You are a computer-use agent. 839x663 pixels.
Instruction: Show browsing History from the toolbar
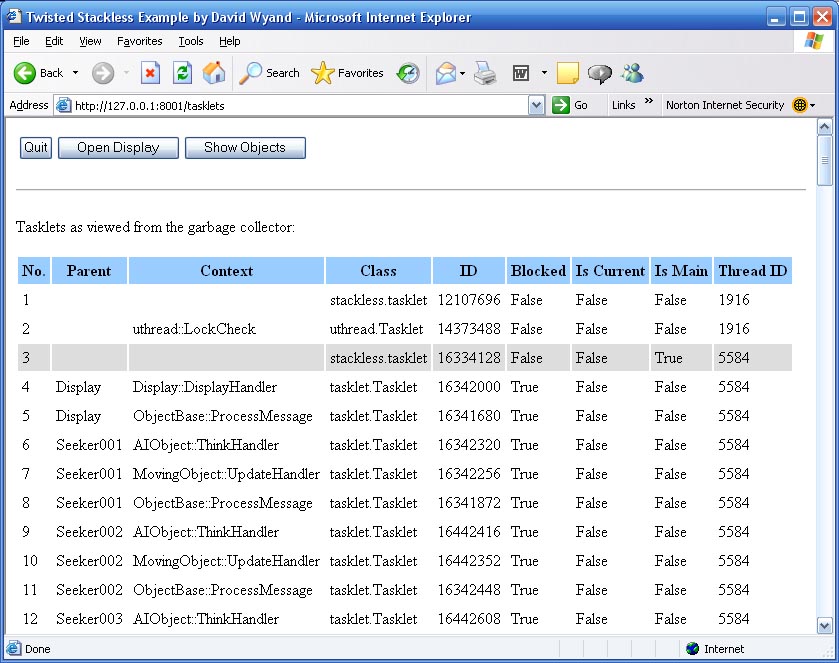pos(408,73)
